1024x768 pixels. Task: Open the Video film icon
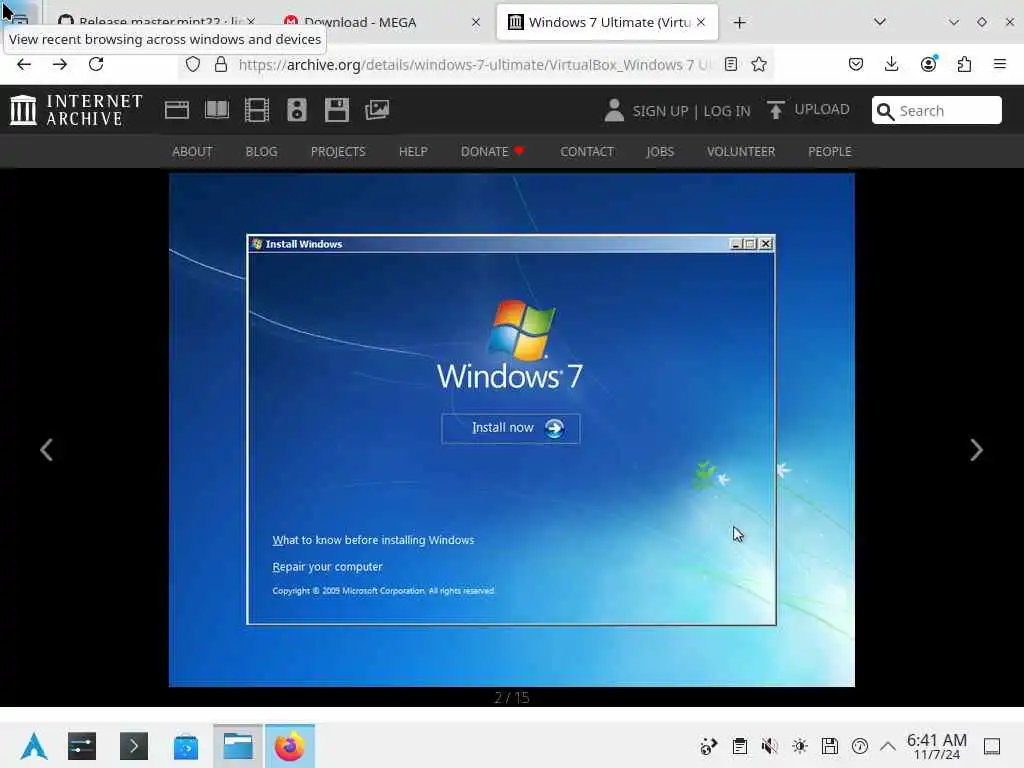pyautogui.click(x=257, y=110)
